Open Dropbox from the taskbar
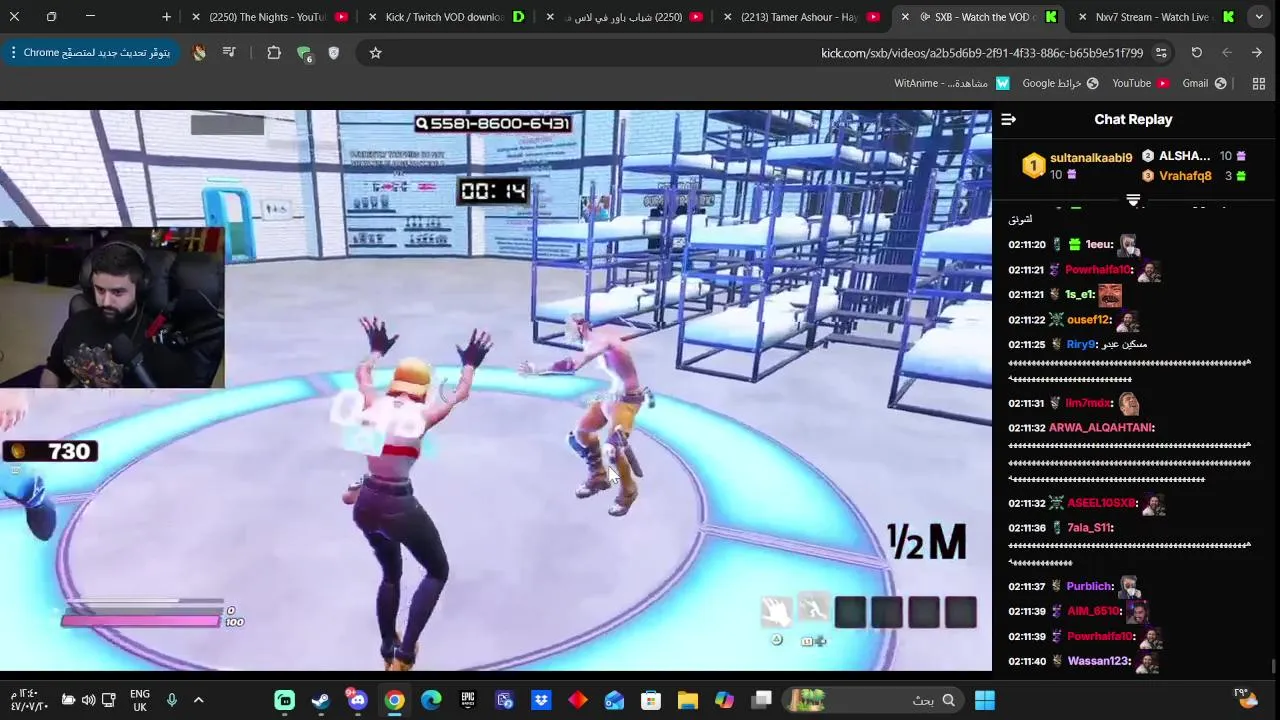 541,700
